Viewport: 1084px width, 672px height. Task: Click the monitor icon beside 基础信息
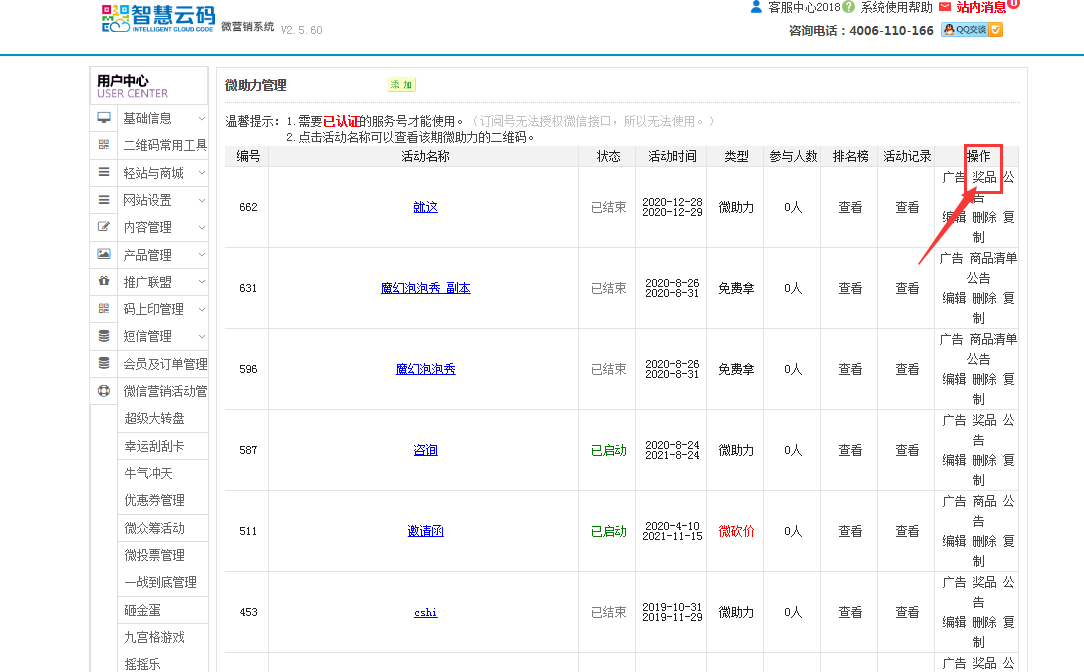point(104,118)
